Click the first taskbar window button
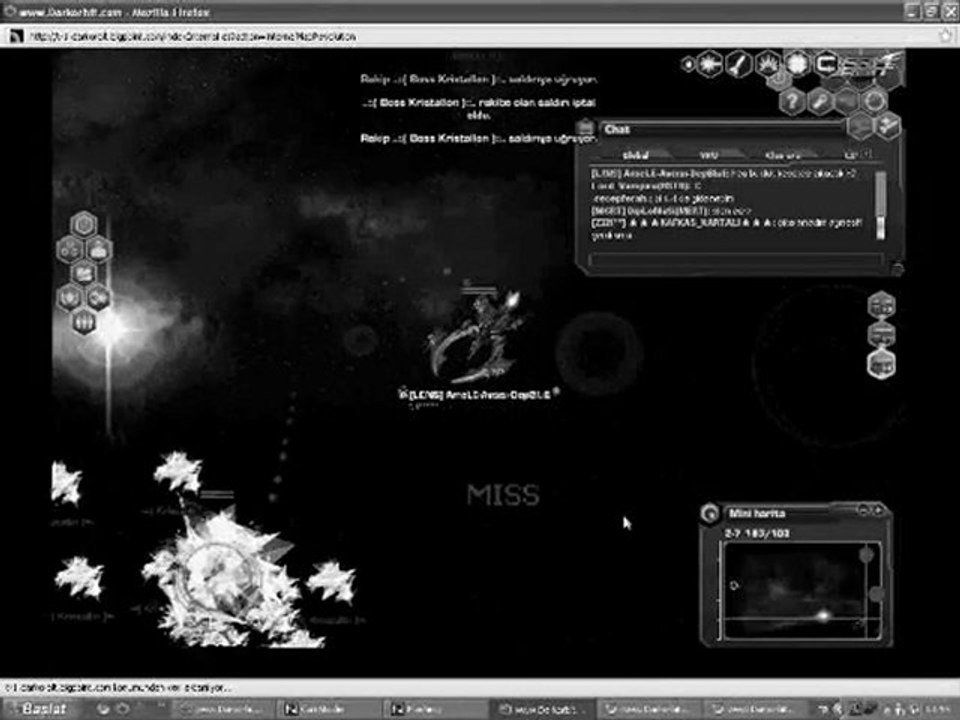The height and width of the screenshot is (720, 960). [221, 709]
